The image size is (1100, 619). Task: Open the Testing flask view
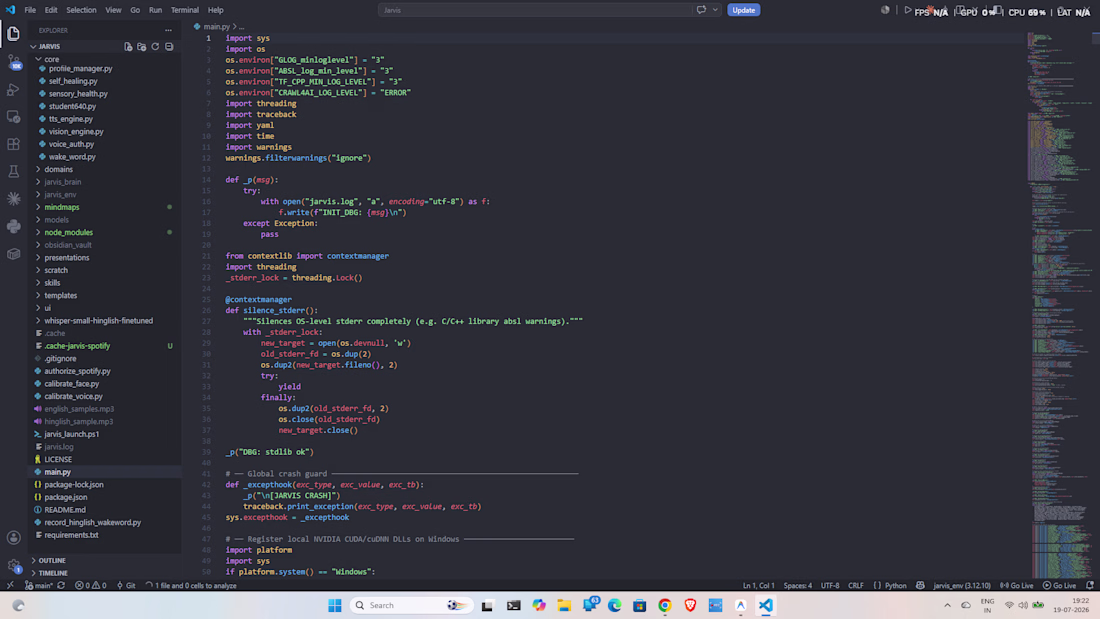13,172
